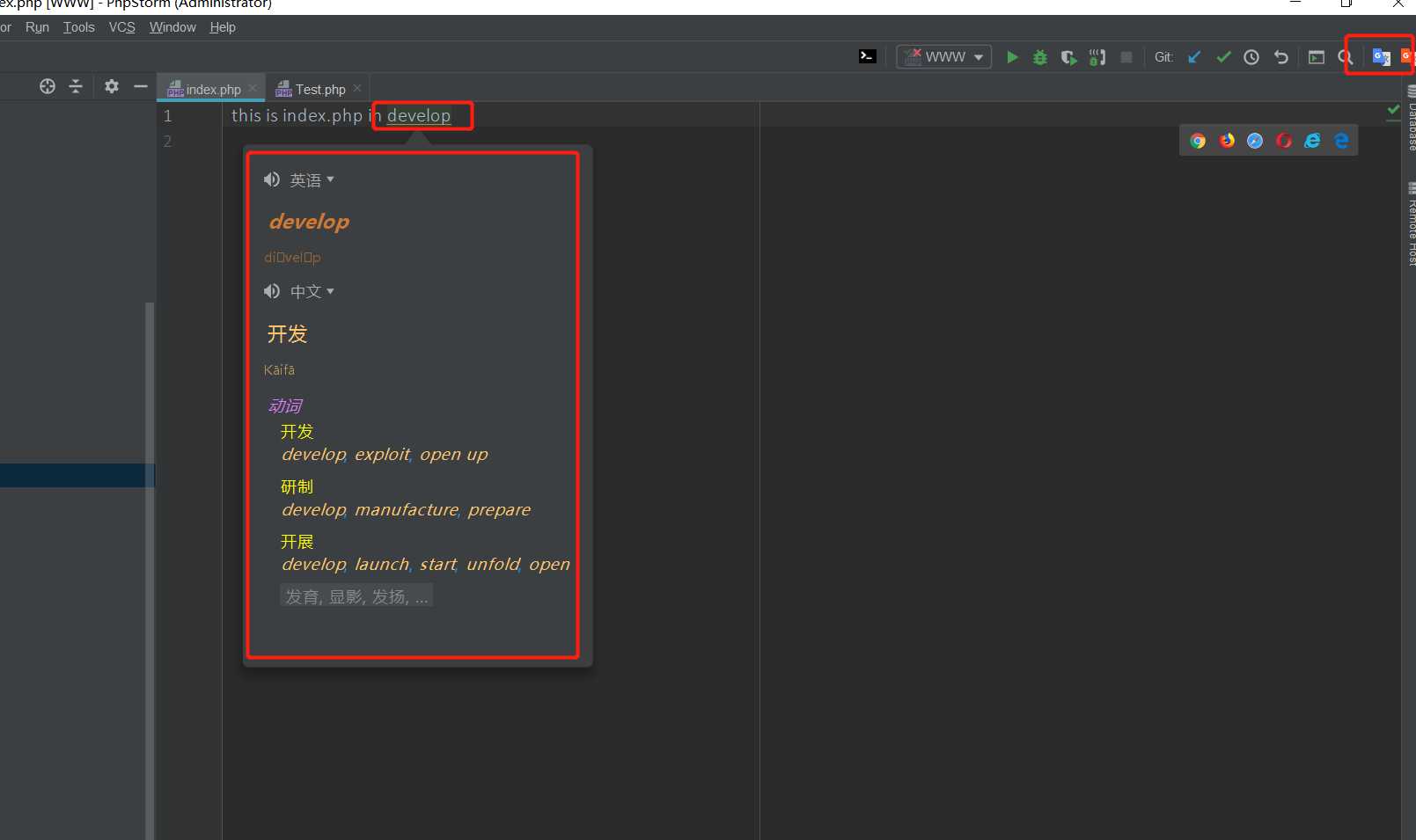Open Search Everywhere magnifier
This screenshot has height=840, width=1416.
pos(1345,57)
